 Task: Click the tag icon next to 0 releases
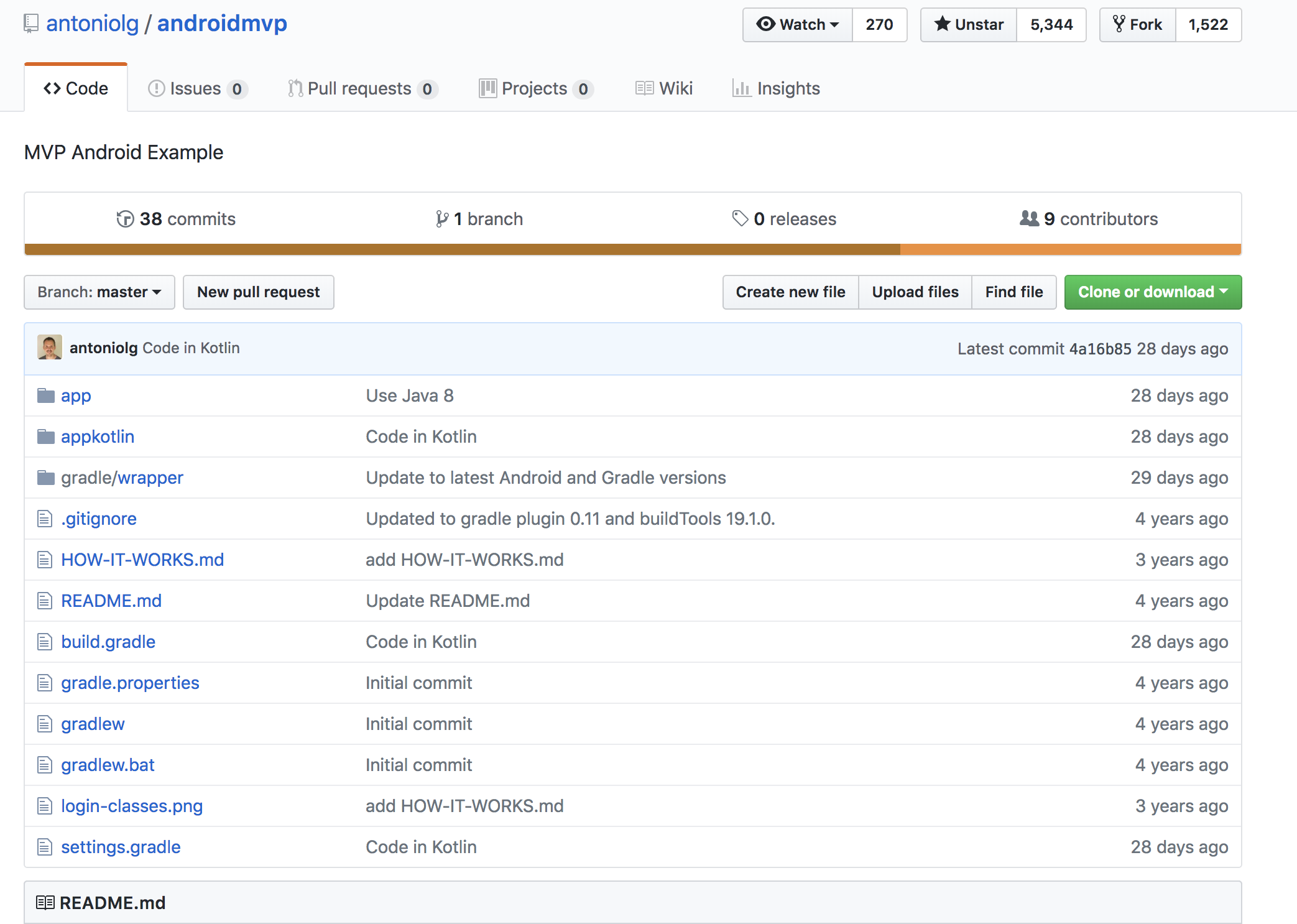[x=740, y=218]
